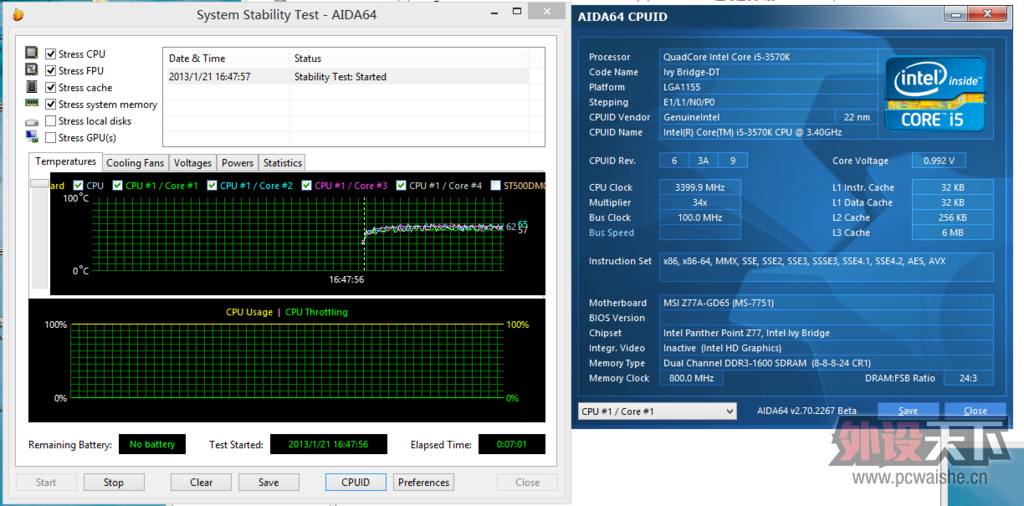Click the CPU chip icon beside Stress CPU

(x=31, y=54)
